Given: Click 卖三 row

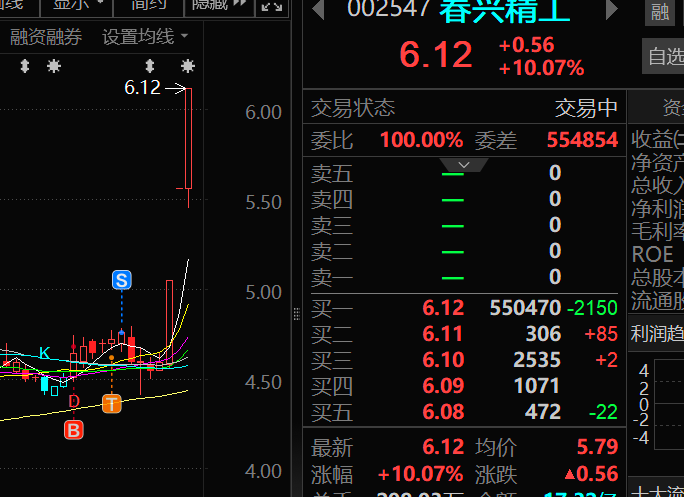Looking at the screenshot, I should [464, 225].
